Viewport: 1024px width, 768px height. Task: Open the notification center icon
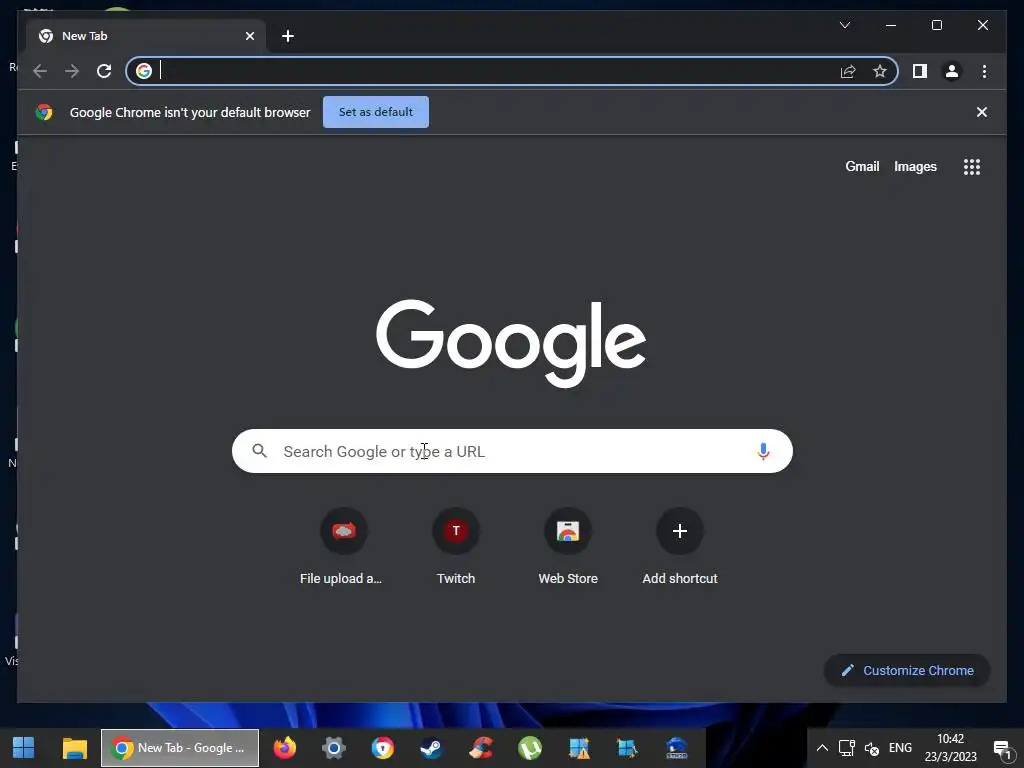[1003, 748]
